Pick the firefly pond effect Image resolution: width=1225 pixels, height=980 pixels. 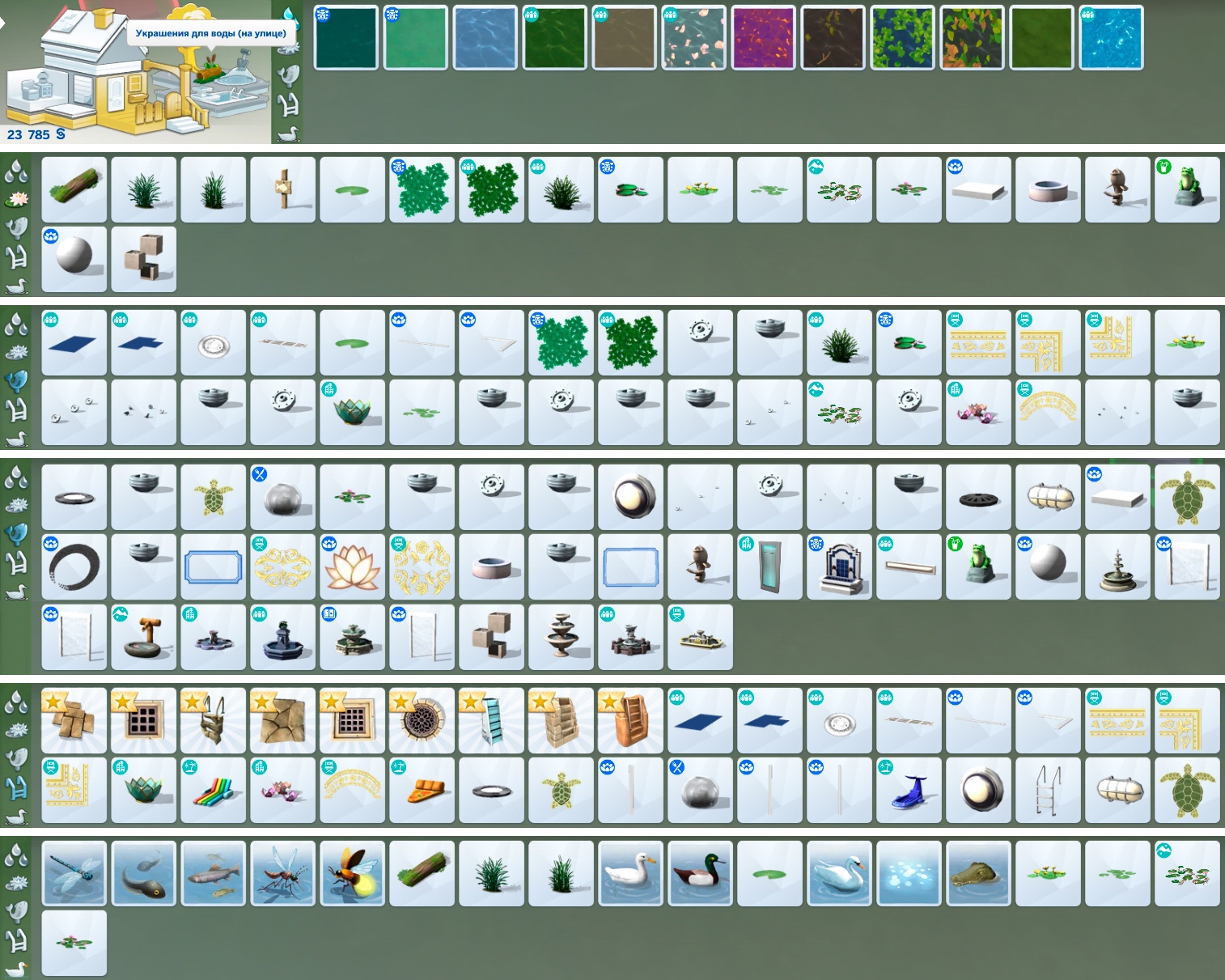point(352,873)
